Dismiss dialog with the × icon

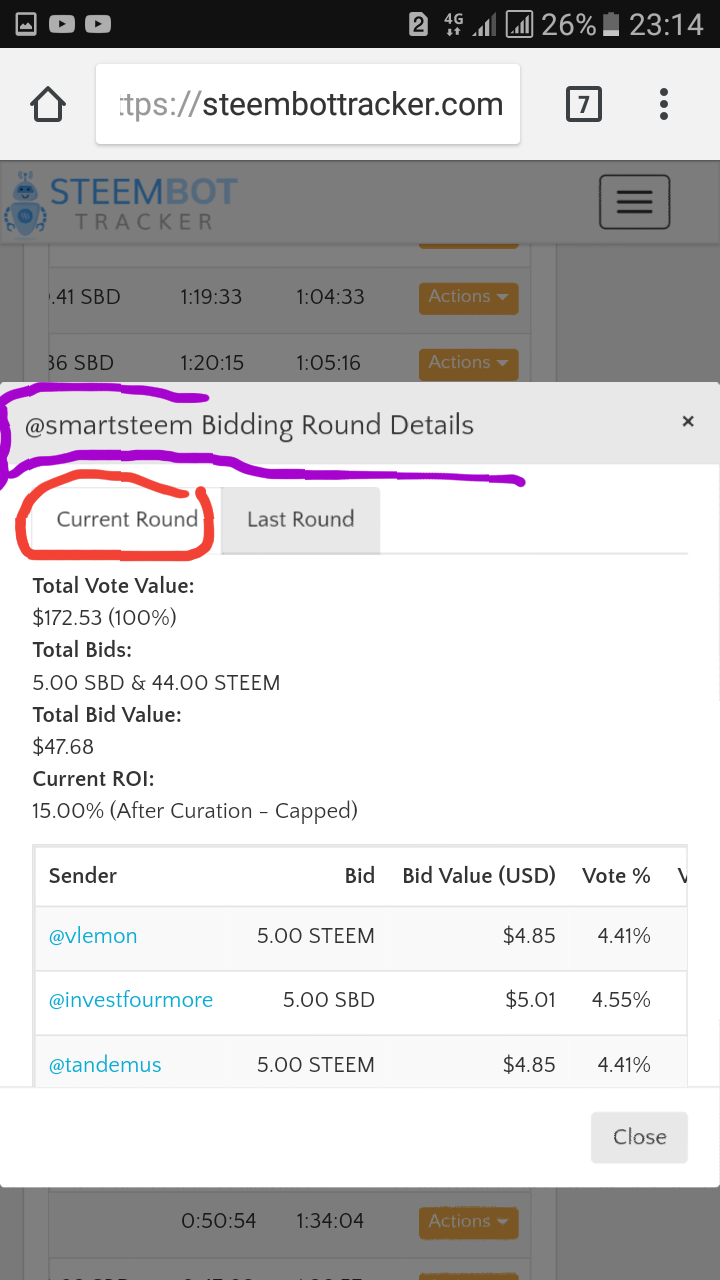click(x=688, y=422)
